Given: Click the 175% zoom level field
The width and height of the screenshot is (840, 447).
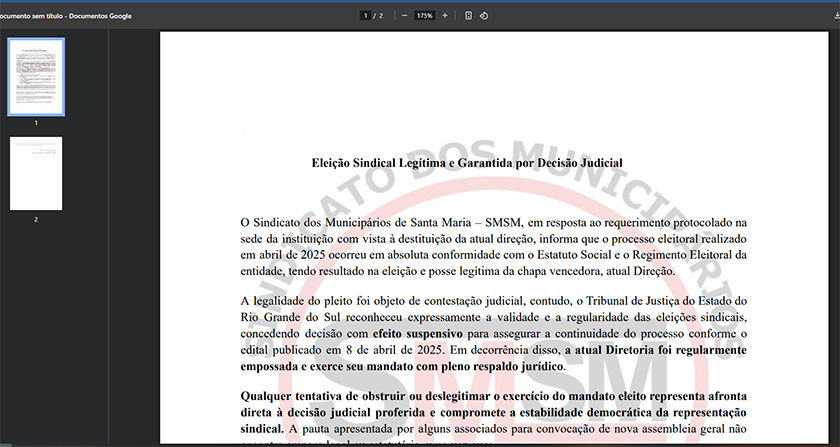Looking at the screenshot, I should (x=424, y=16).
